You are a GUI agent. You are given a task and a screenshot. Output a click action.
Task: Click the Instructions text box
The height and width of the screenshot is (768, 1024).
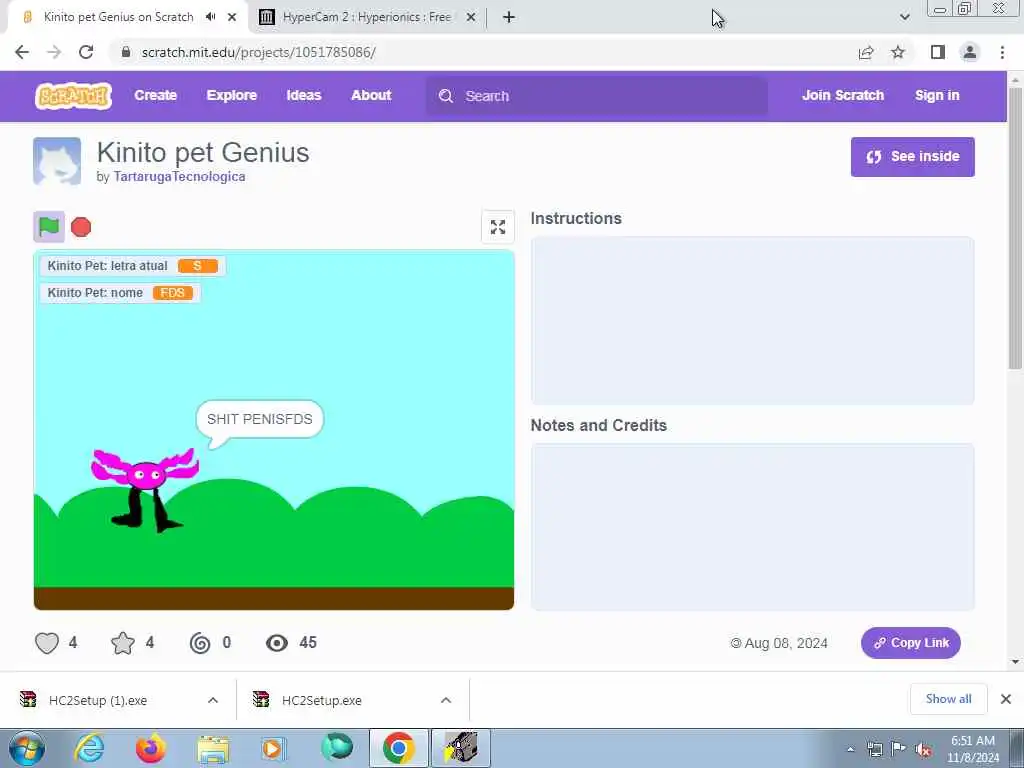[752, 321]
